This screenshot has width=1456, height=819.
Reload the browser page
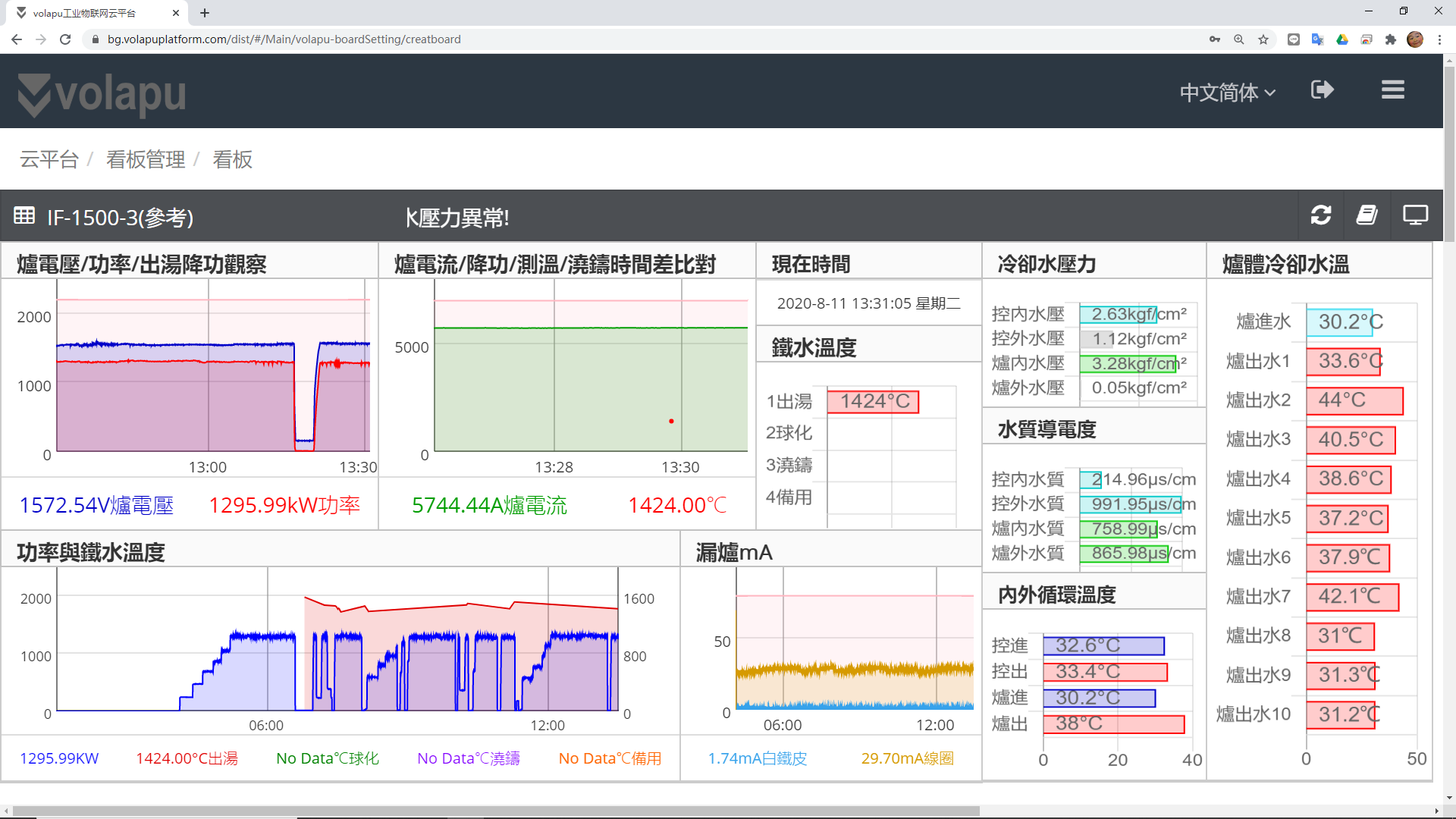65,39
